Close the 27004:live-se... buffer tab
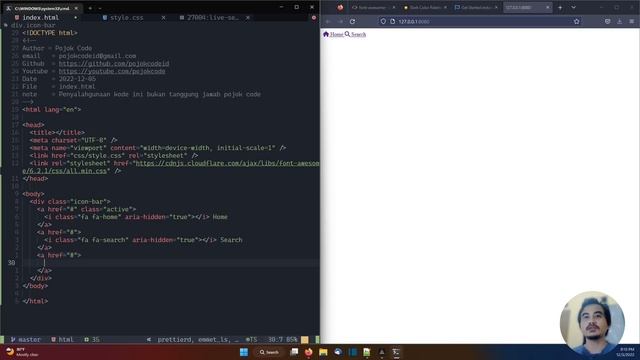 (247, 18)
